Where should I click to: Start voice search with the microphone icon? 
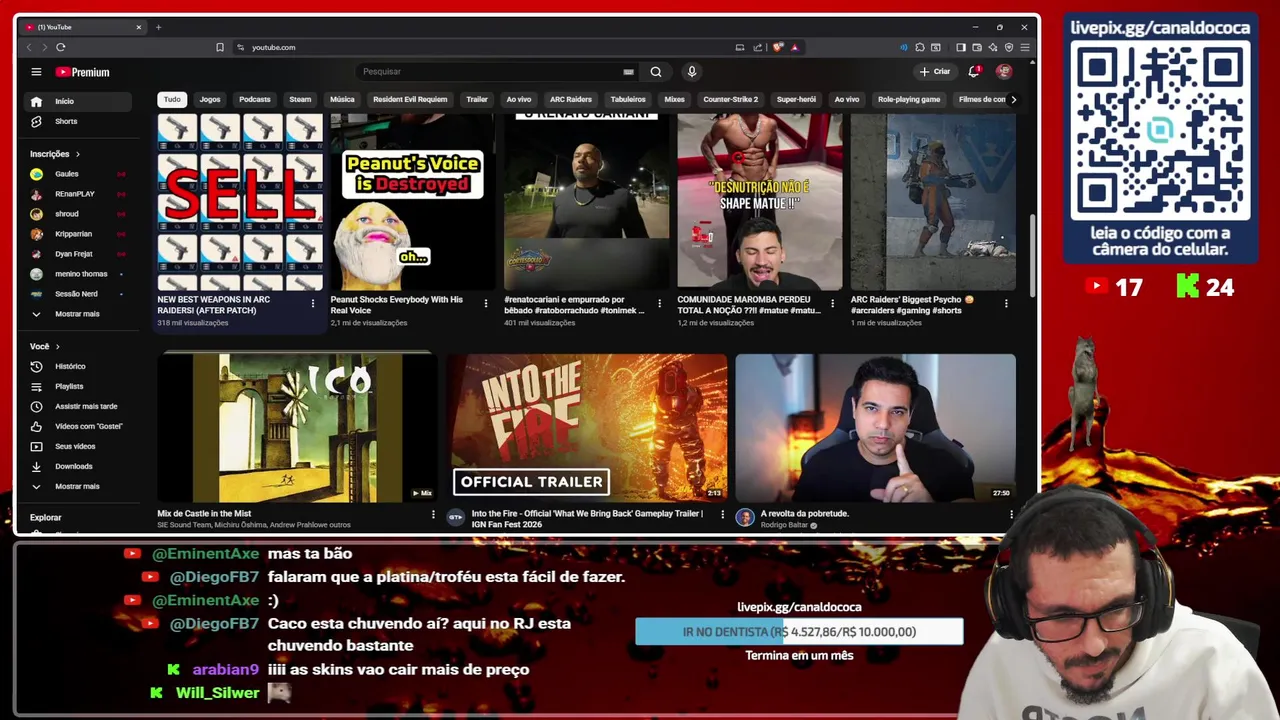[691, 72]
